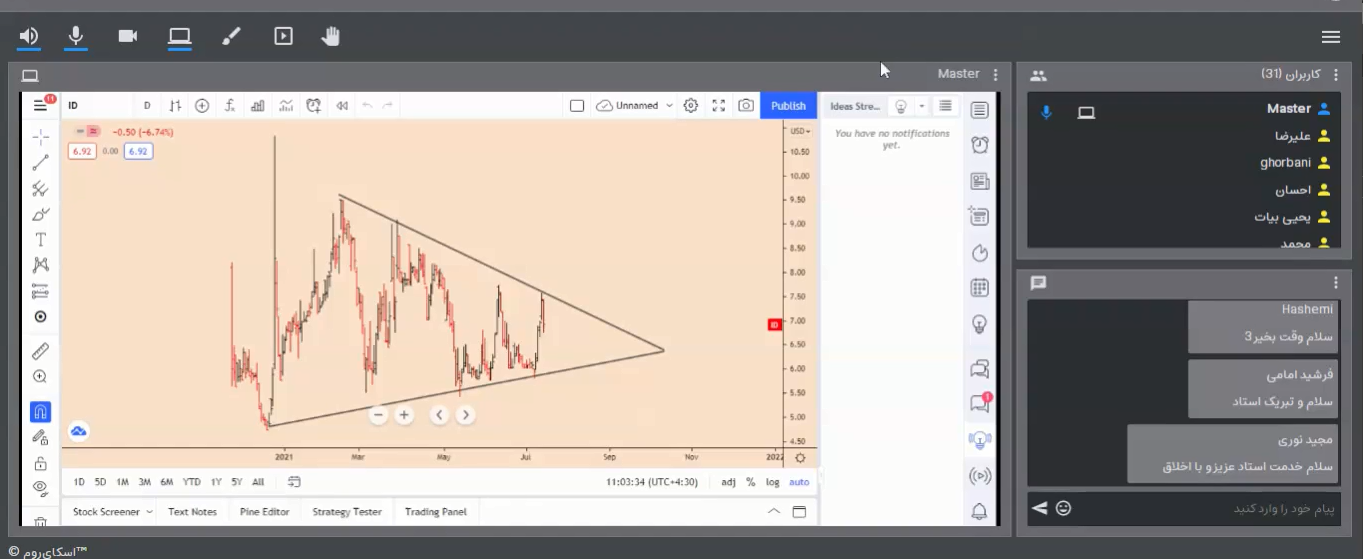Viewport: 1363px width, 559px height.
Task: Toggle the auto scale option
Action: click(x=799, y=482)
